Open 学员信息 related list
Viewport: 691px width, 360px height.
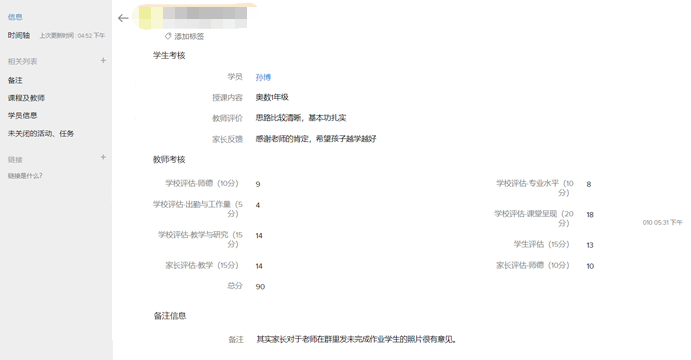pos(22,115)
